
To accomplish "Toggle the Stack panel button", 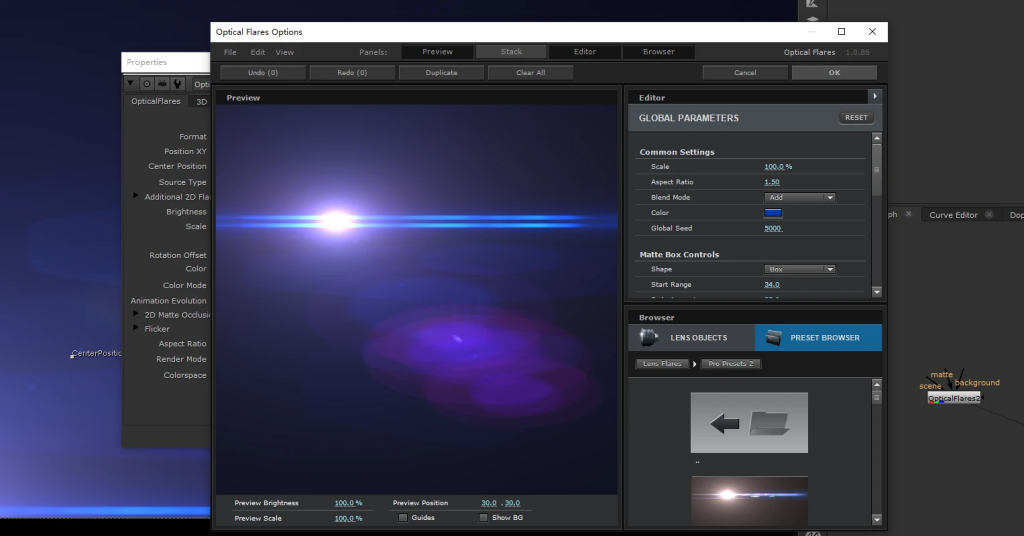I will pos(511,52).
